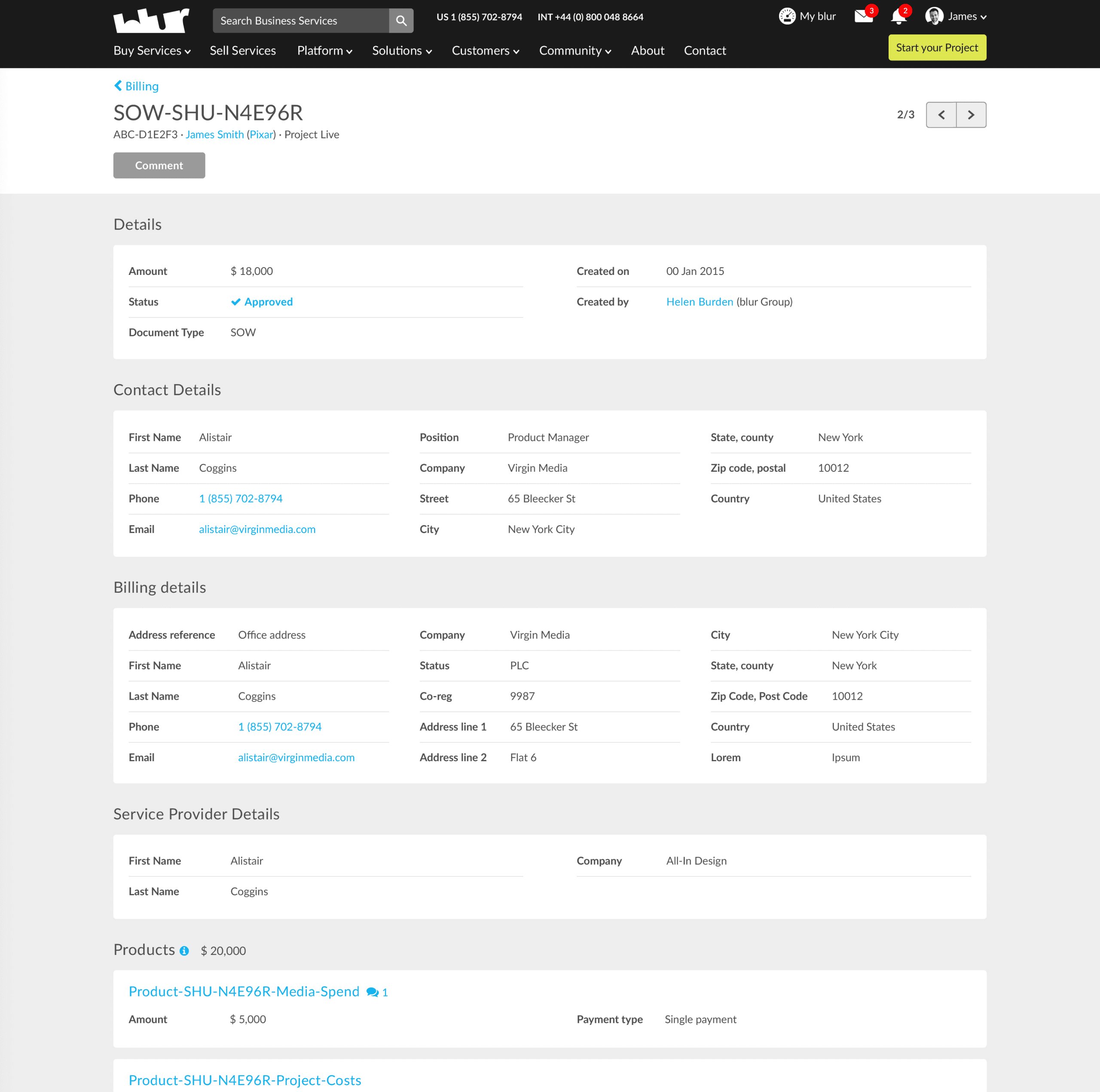1100x1092 pixels.
Task: Open the About page
Action: 648,51
